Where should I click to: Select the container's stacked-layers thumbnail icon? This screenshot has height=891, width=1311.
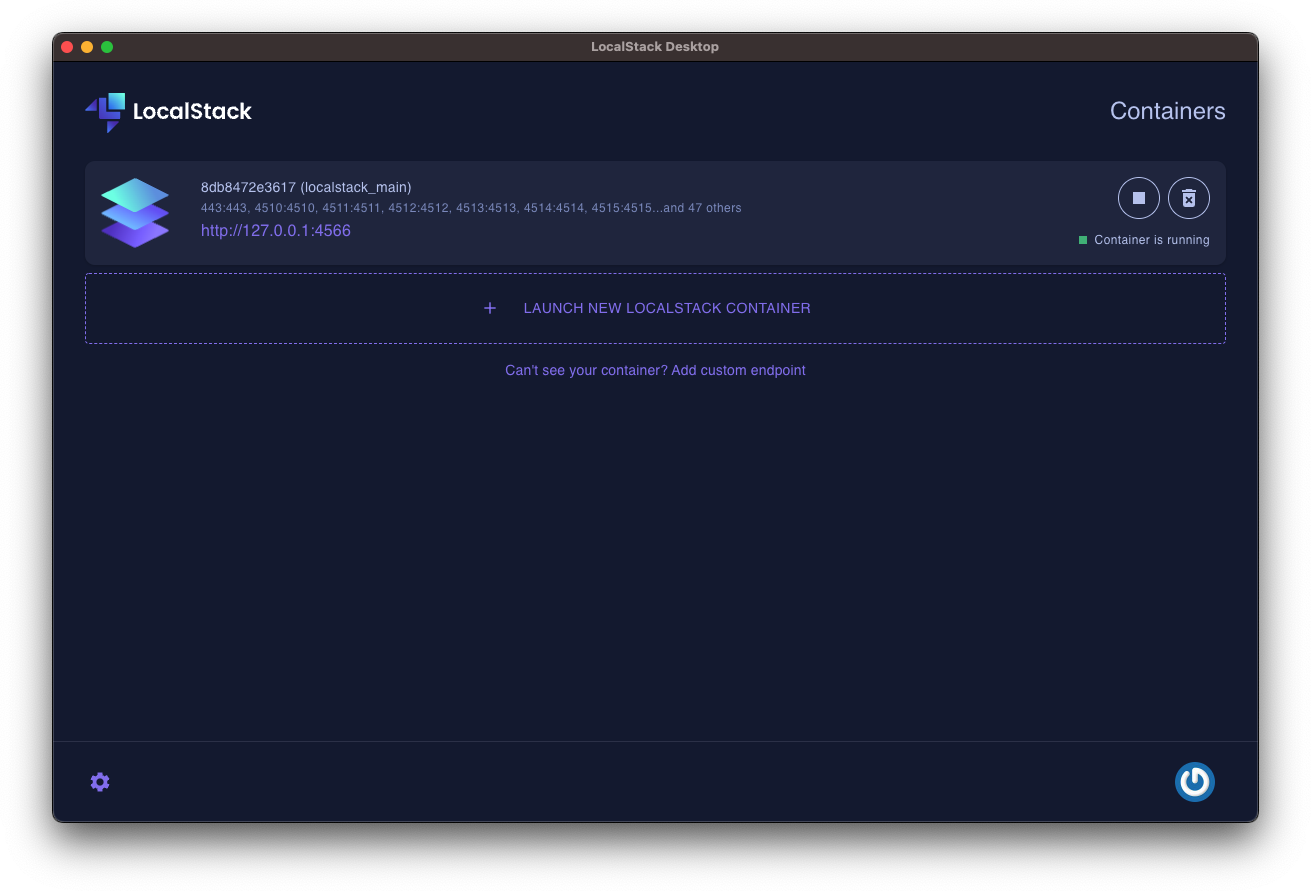pyautogui.click(x=135, y=212)
